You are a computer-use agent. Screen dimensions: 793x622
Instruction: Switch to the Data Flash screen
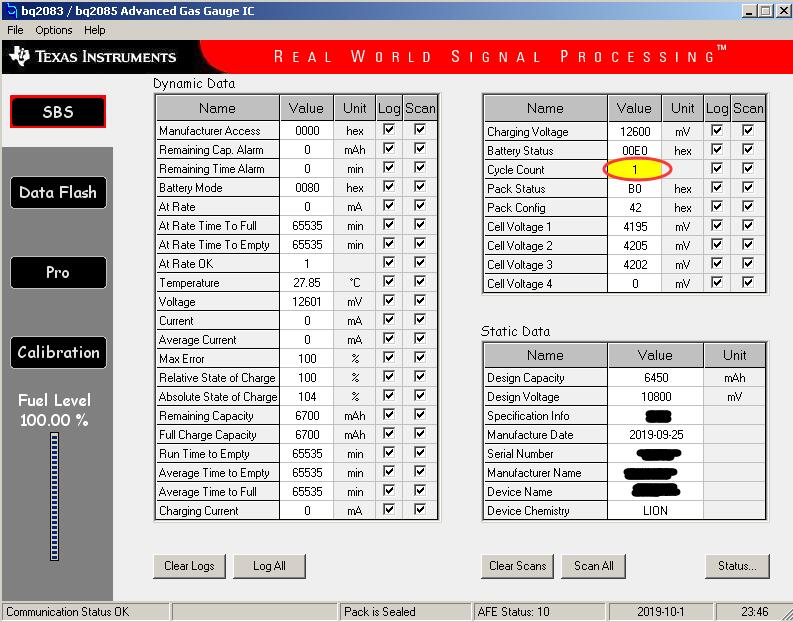58,192
